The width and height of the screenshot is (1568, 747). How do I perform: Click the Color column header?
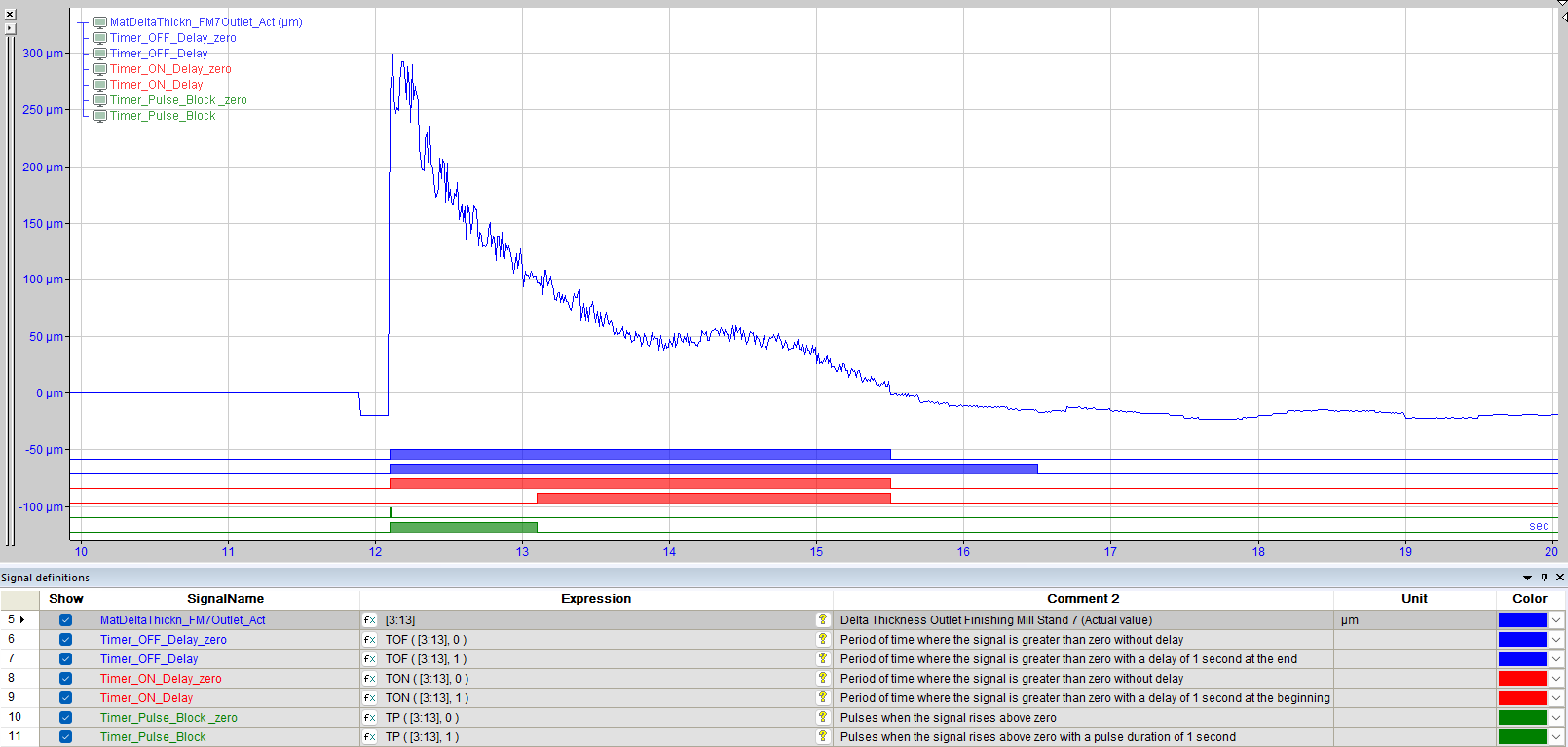pyautogui.click(x=1530, y=599)
